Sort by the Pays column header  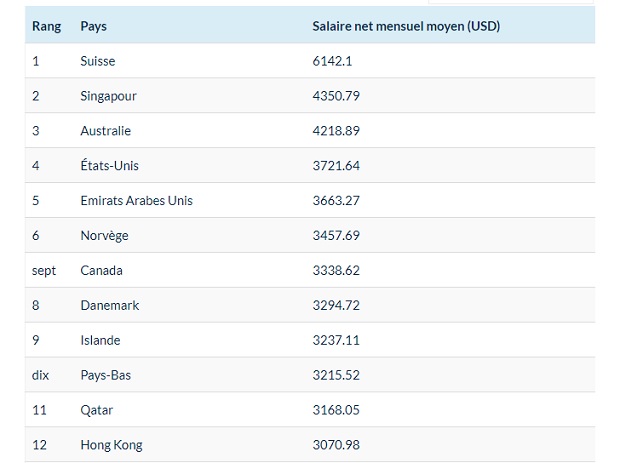coord(93,26)
